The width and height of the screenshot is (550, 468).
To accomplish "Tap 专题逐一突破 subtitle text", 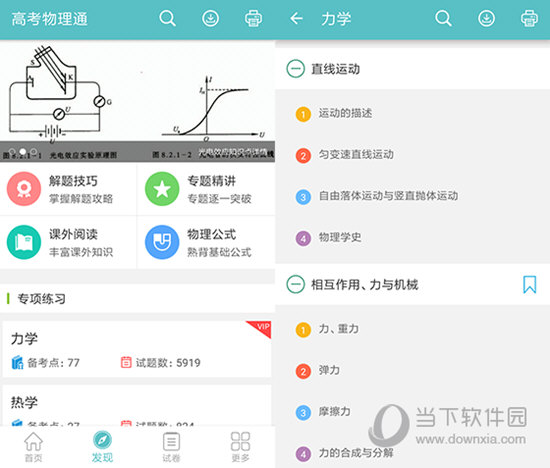I will tap(219, 199).
